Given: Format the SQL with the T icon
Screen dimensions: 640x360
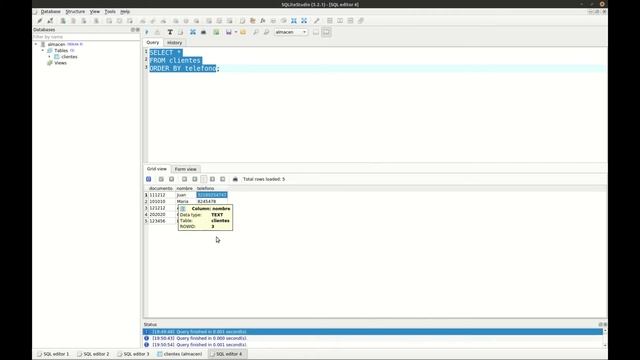Looking at the screenshot, I should coord(170,32).
